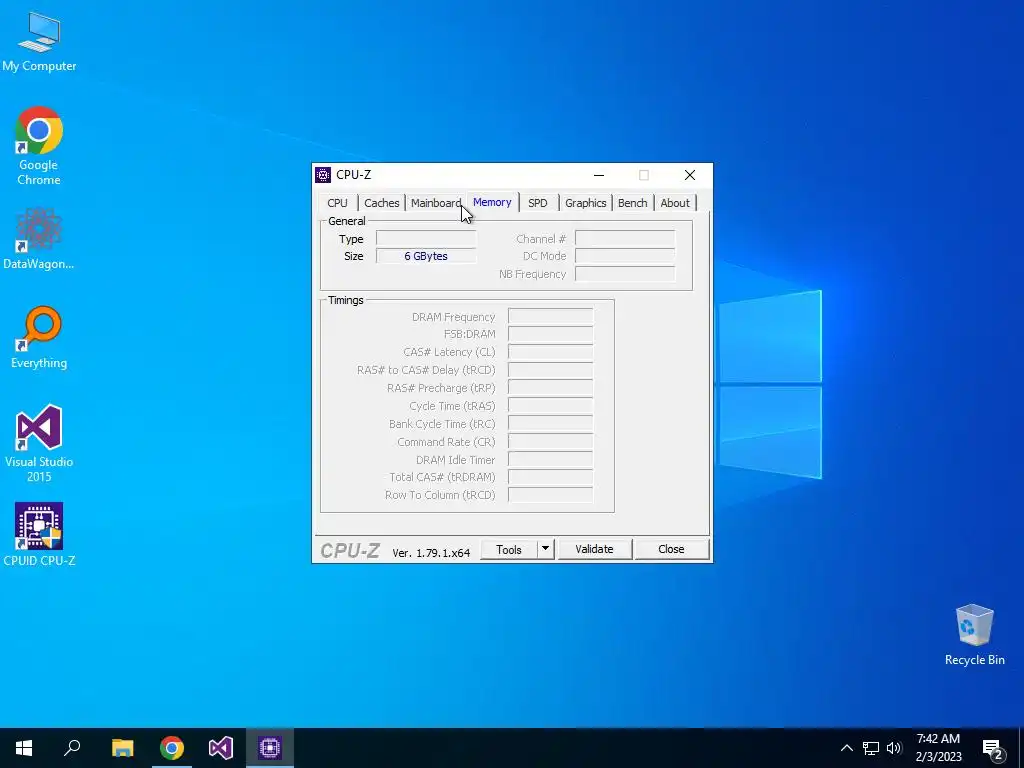Select the Recycle Bin desktop icon
The height and width of the screenshot is (768, 1024).
pyautogui.click(x=974, y=635)
